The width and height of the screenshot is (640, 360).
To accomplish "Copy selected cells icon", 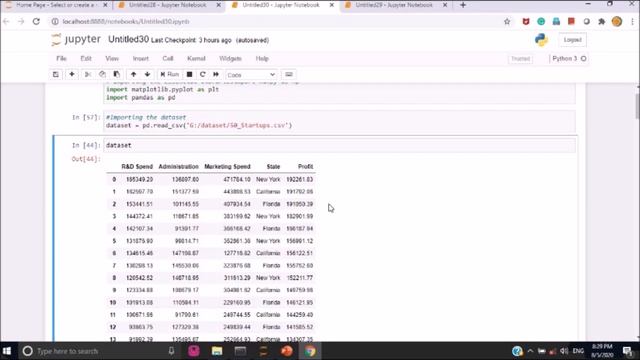I will tap(102, 75).
